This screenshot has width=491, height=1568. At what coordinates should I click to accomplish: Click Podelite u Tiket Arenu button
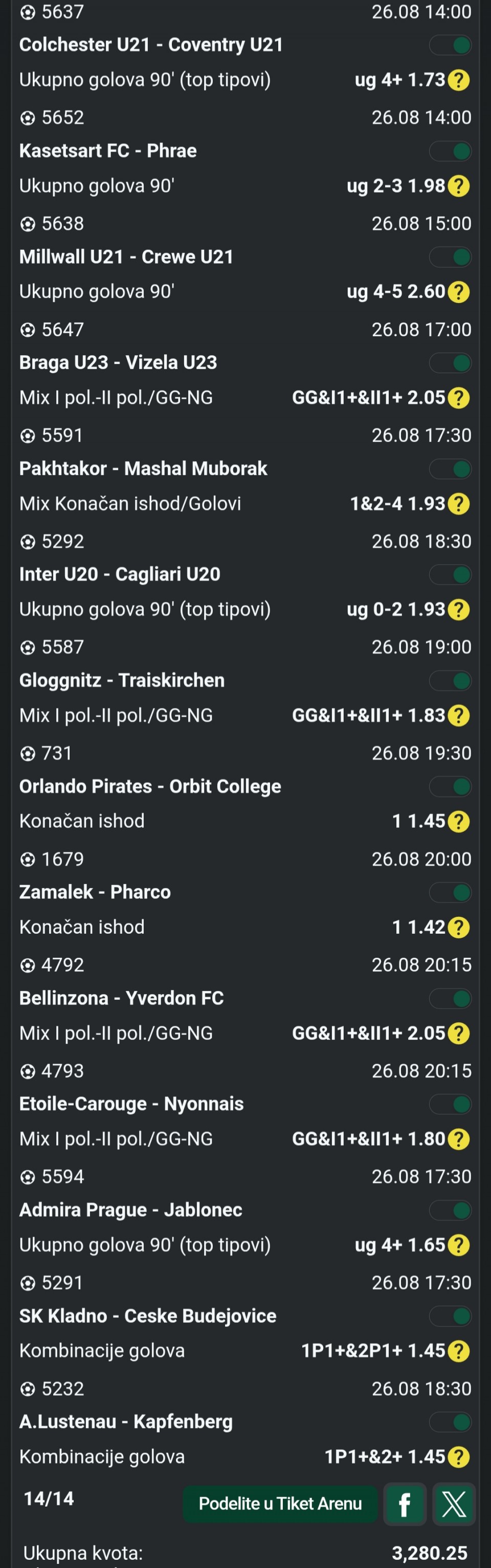[280, 1503]
